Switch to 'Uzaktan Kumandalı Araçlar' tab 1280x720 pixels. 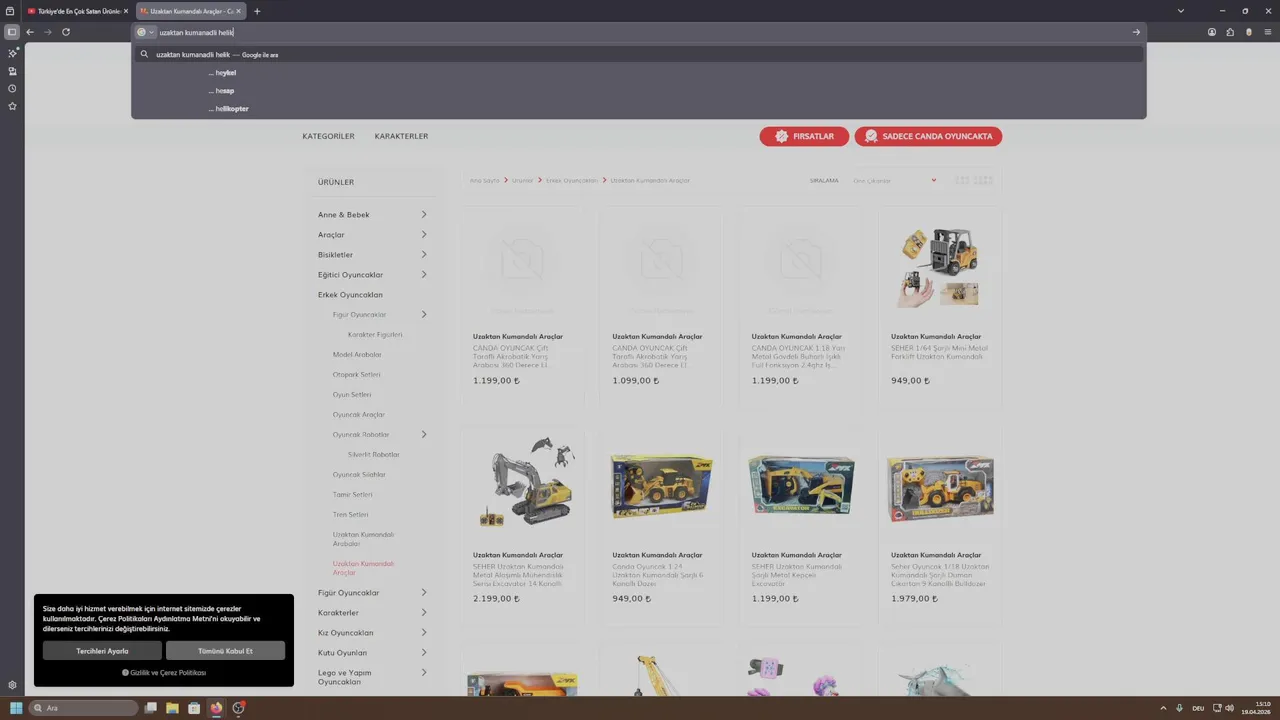pyautogui.click(x=190, y=11)
